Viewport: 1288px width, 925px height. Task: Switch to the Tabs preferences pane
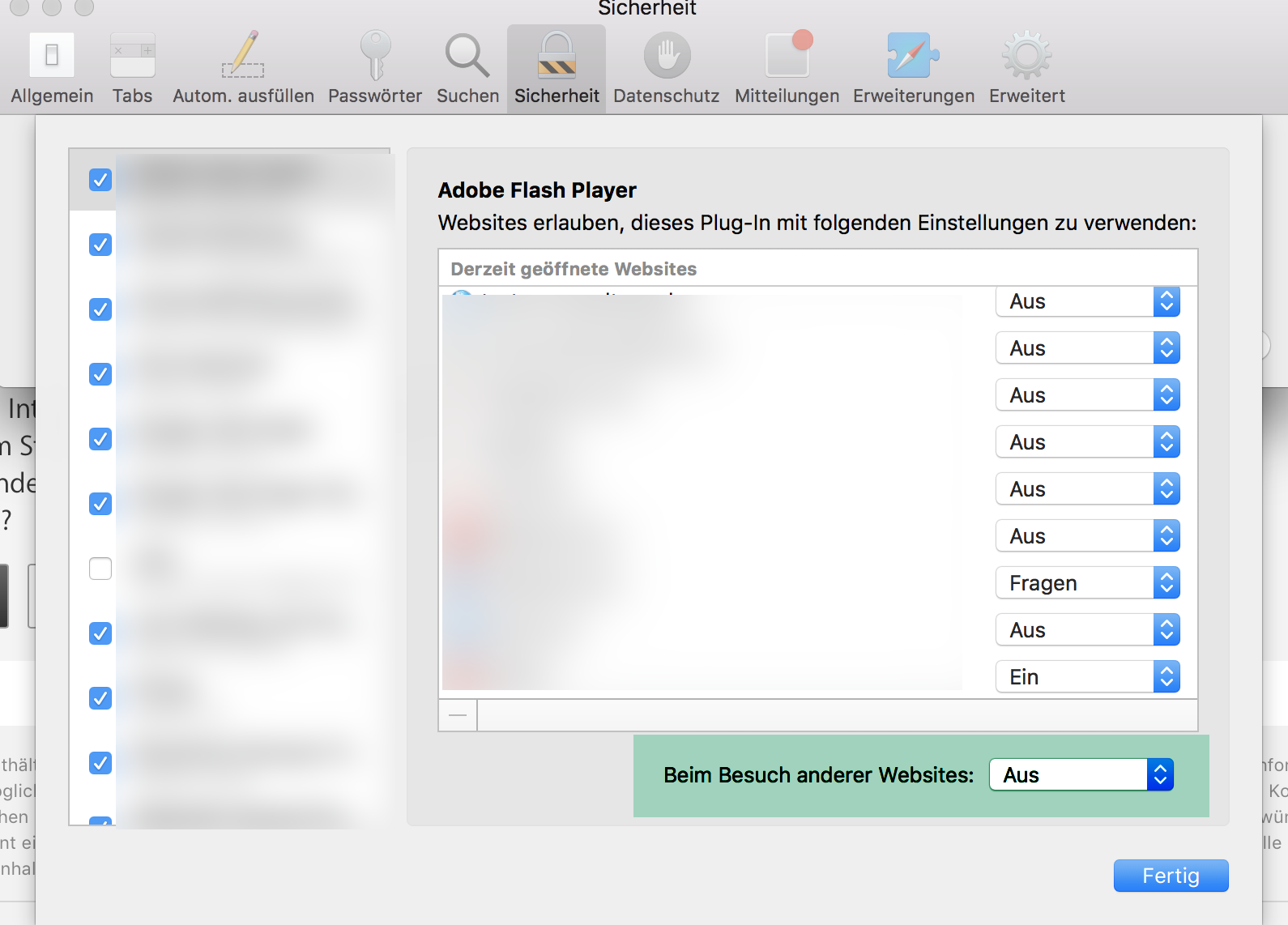pyautogui.click(x=132, y=69)
